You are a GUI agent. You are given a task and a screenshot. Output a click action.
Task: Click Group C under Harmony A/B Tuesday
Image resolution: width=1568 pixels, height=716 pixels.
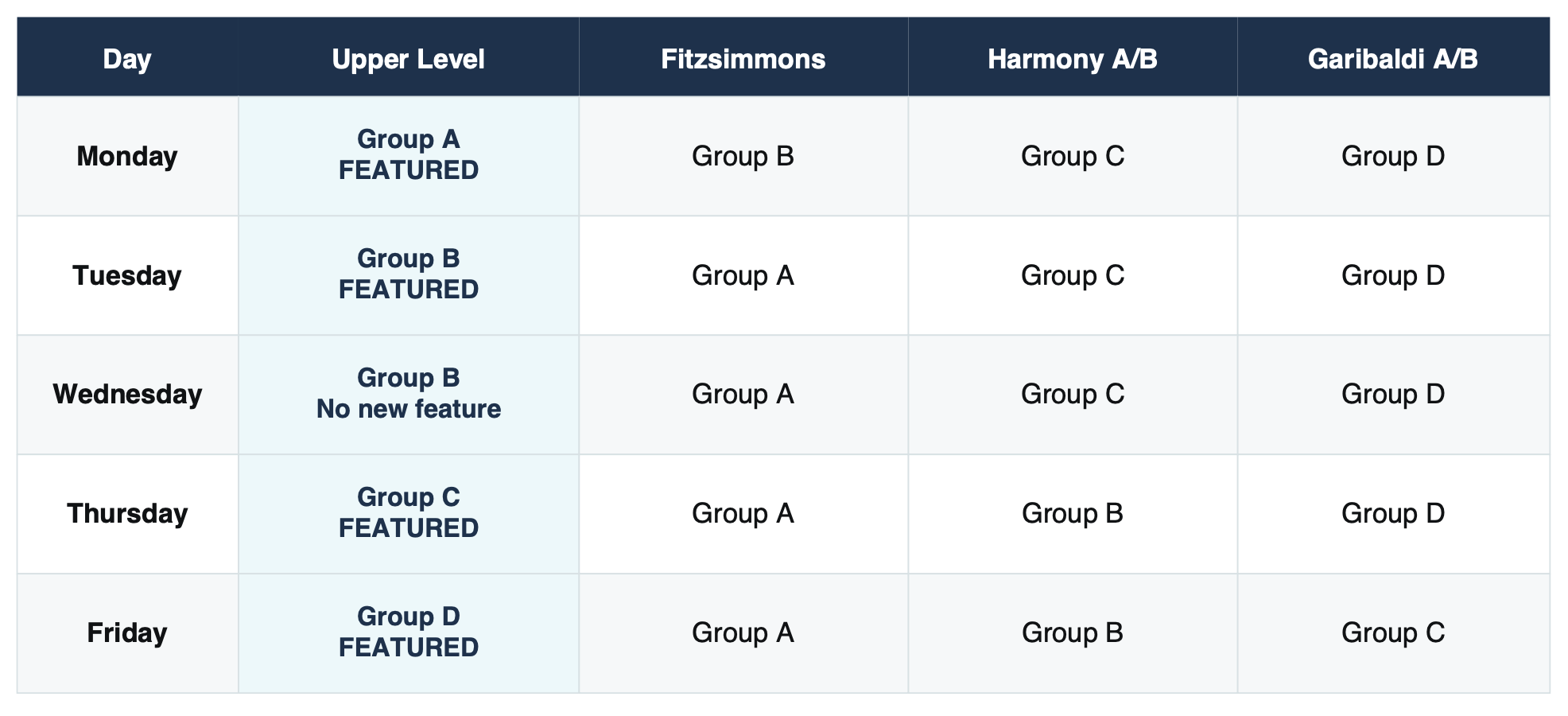coord(1073,275)
